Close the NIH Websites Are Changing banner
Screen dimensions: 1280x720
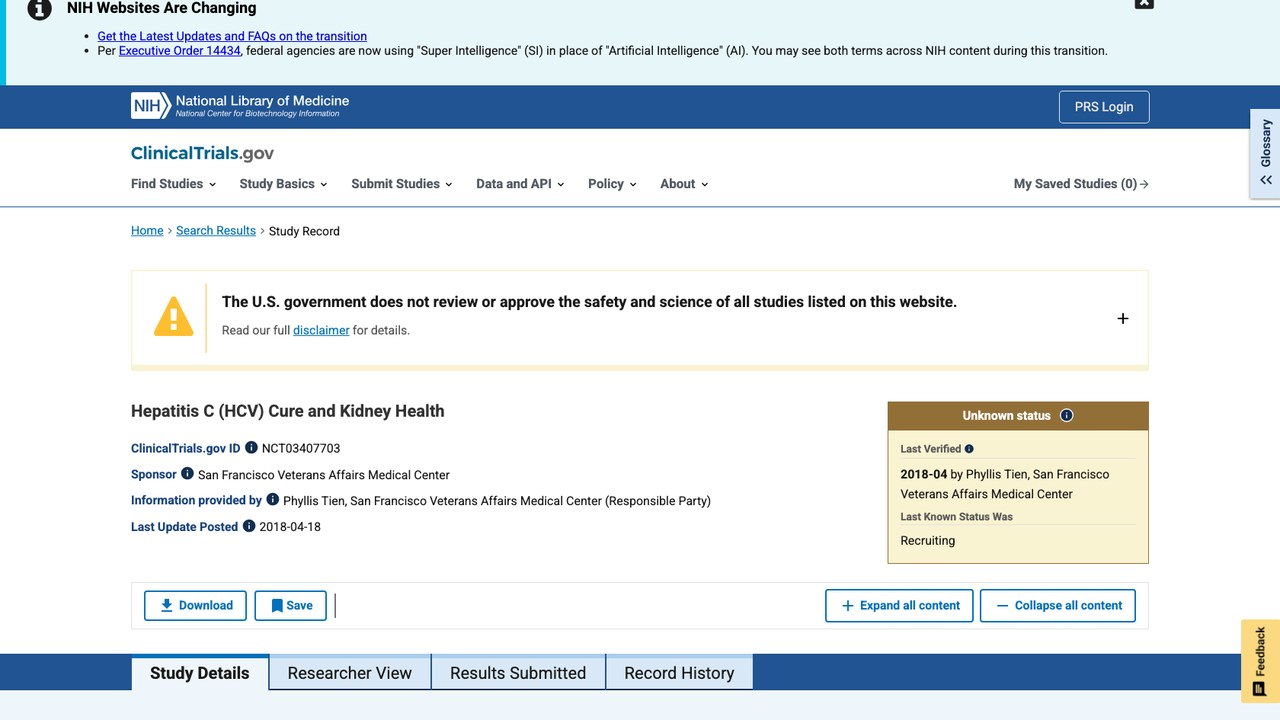pyautogui.click(x=1144, y=3)
